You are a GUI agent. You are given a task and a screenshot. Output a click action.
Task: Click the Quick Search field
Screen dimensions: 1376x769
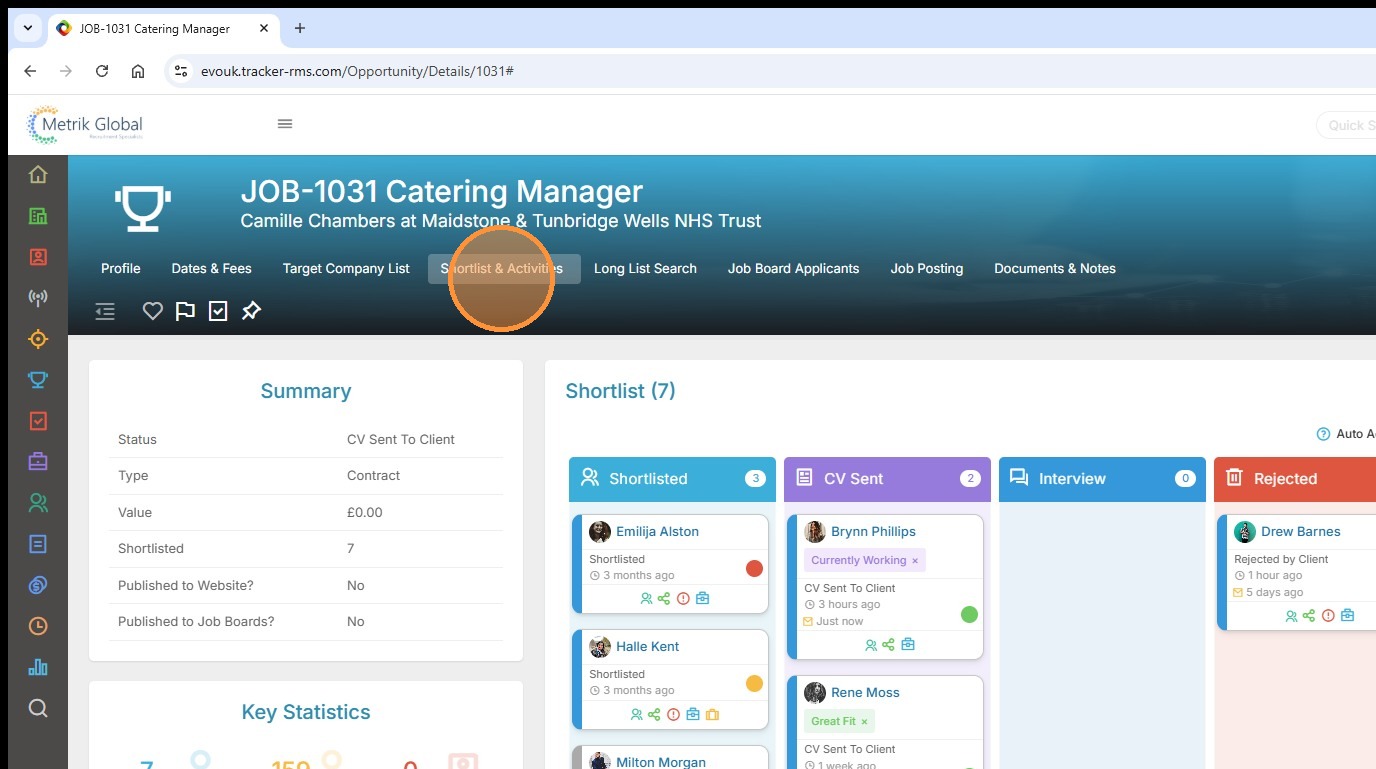1346,125
